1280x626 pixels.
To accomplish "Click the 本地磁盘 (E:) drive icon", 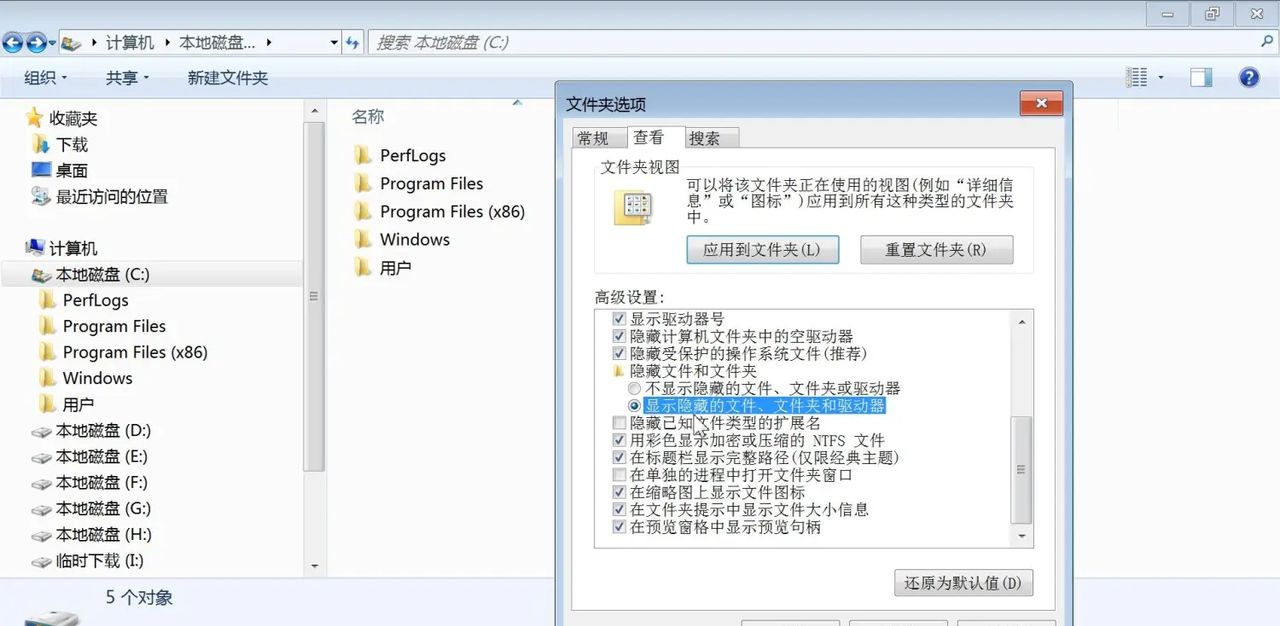I will coord(41,457).
